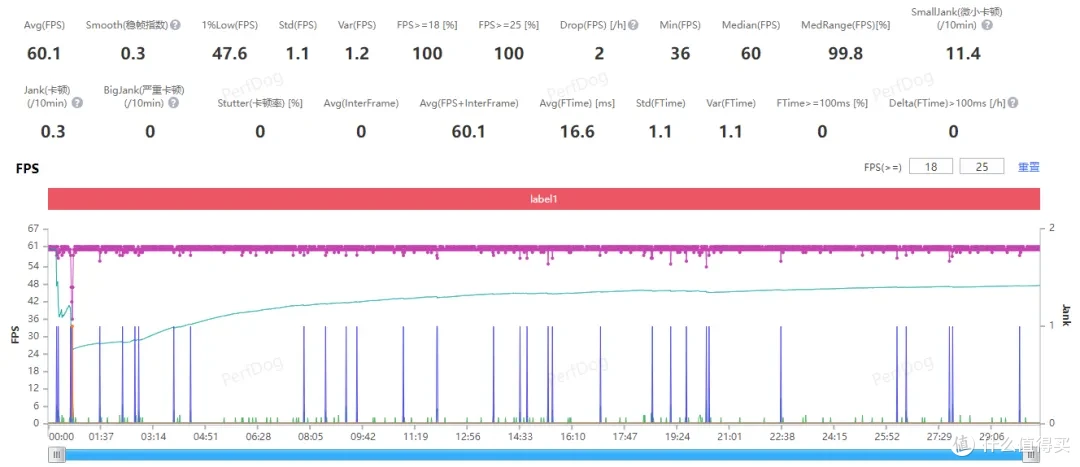Open the help icon next to Jank (/10min)
The height and width of the screenshot is (467, 1080).
pos(77,103)
